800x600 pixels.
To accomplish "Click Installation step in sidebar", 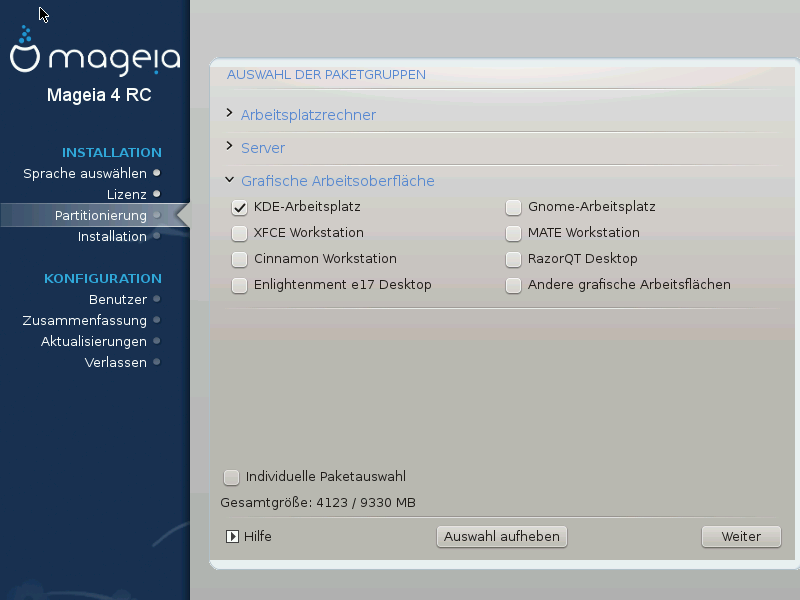I will [112, 236].
